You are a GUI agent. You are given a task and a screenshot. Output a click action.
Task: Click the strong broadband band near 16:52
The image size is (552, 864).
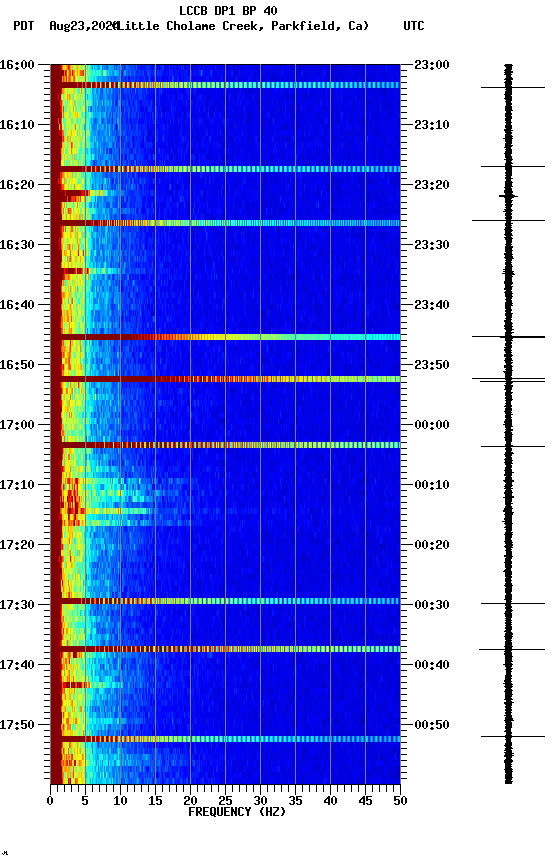pyautogui.click(x=225, y=379)
